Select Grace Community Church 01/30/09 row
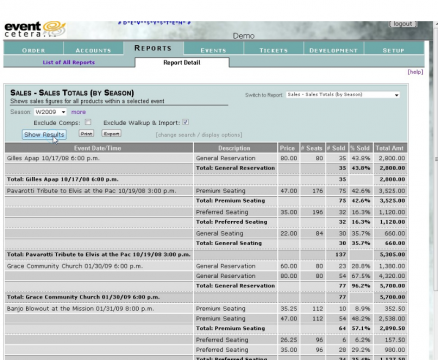Screen dimensions: 438x360 (206, 266)
